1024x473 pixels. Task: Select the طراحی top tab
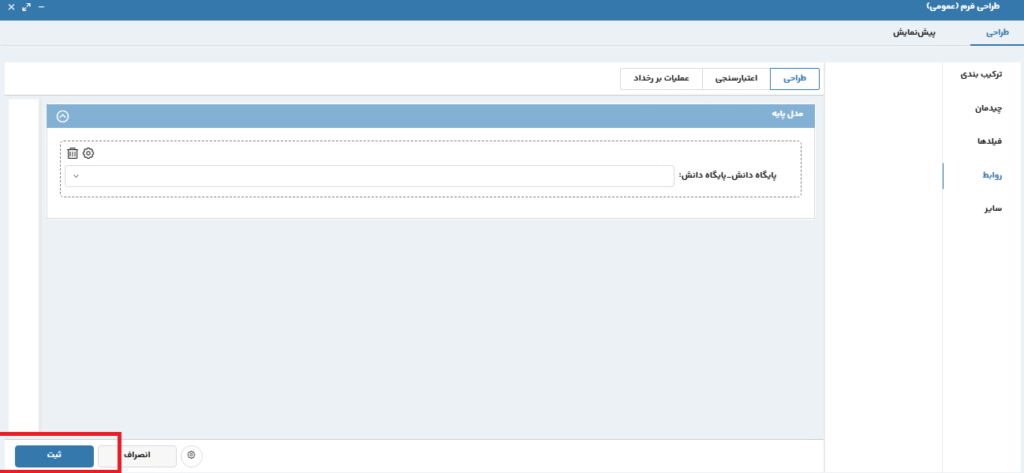click(997, 33)
